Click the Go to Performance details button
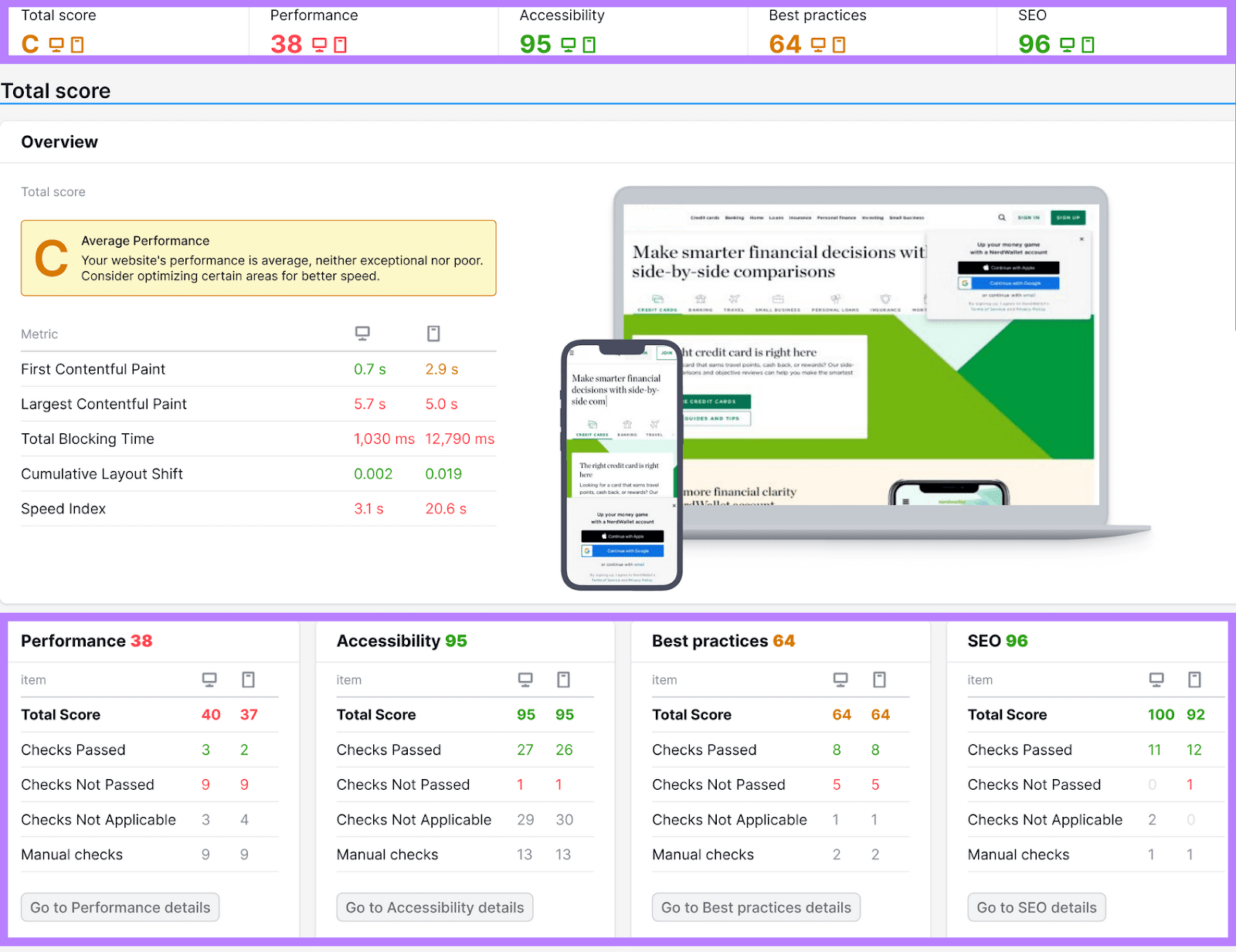Viewport: 1236px width, 952px height. (x=120, y=907)
